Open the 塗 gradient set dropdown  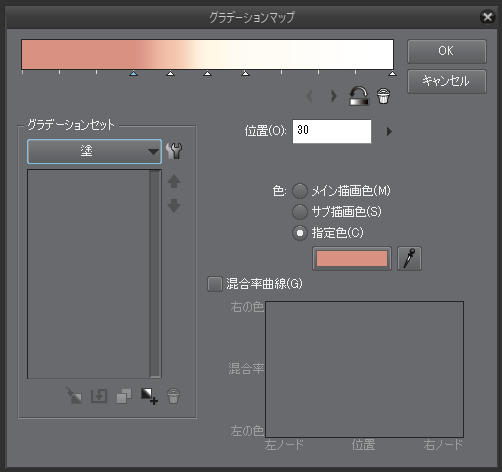[94, 151]
